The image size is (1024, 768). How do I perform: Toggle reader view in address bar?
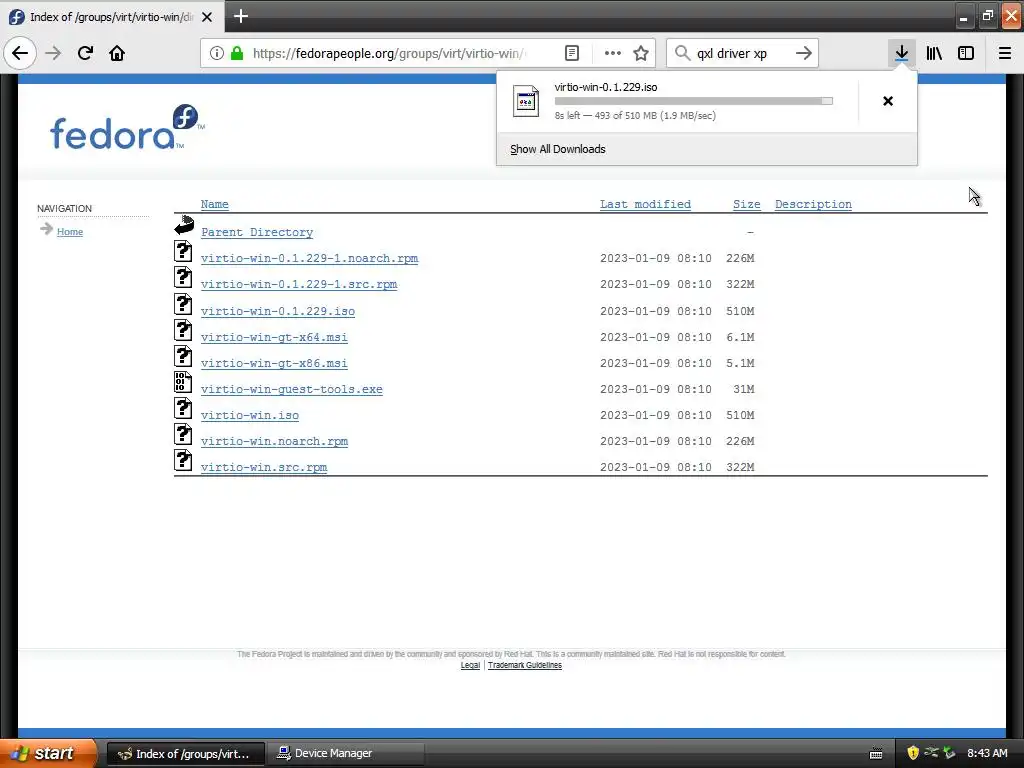click(572, 53)
